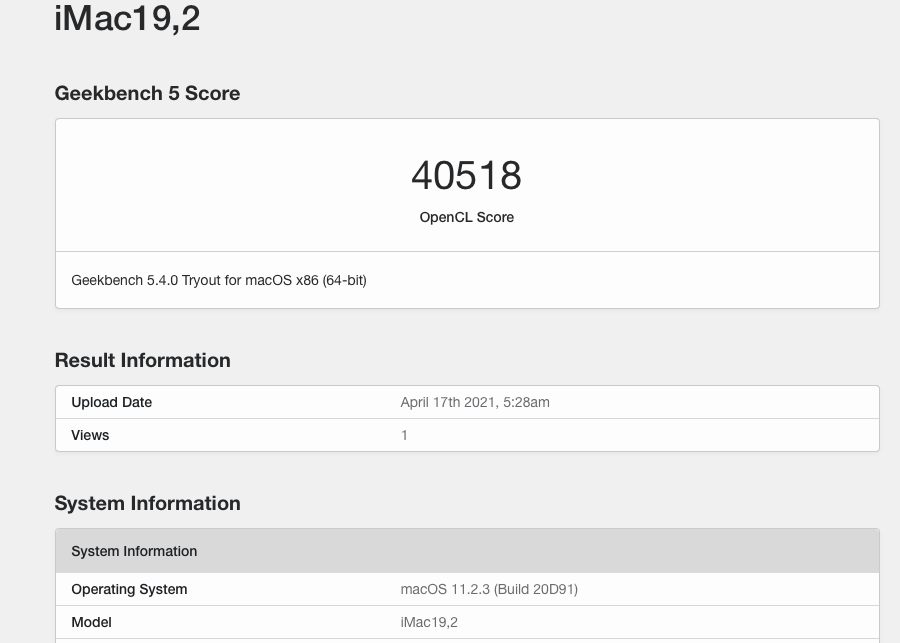Click the Views label
Viewport: 900px width, 643px height.
(90, 435)
